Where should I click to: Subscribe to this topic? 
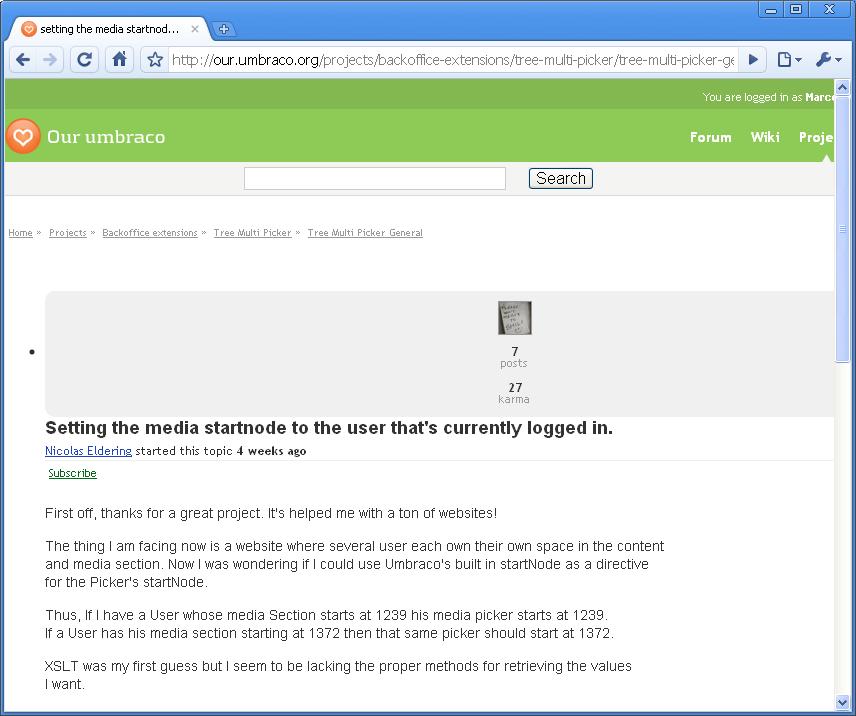tap(72, 473)
